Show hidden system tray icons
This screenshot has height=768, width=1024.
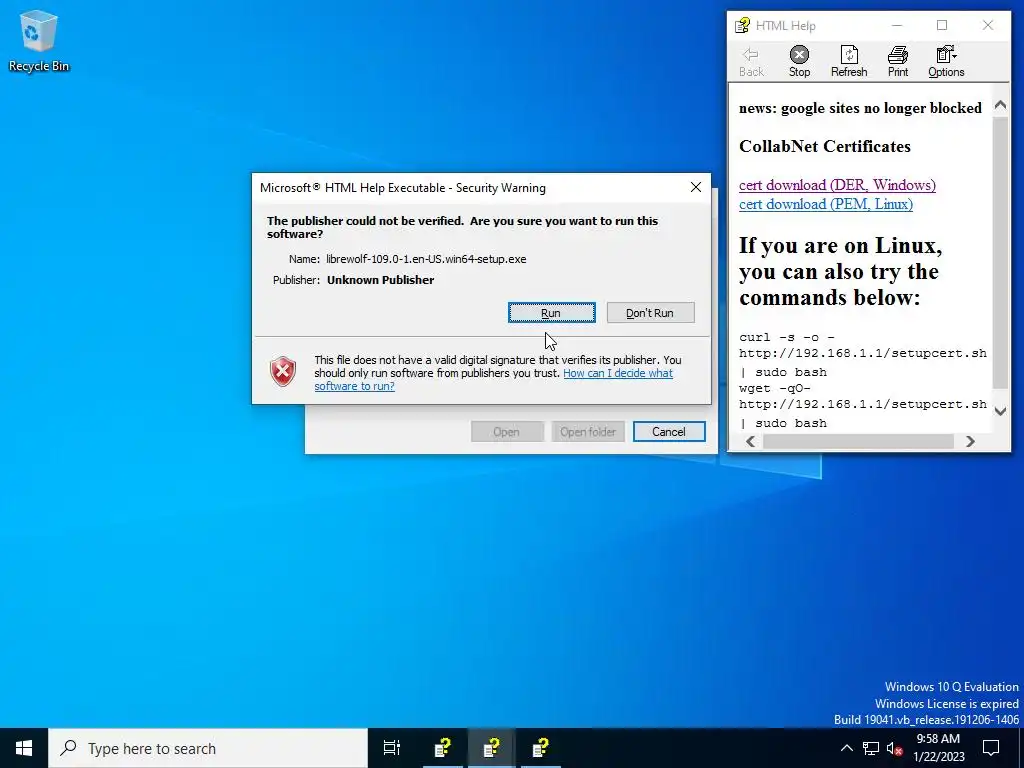846,748
